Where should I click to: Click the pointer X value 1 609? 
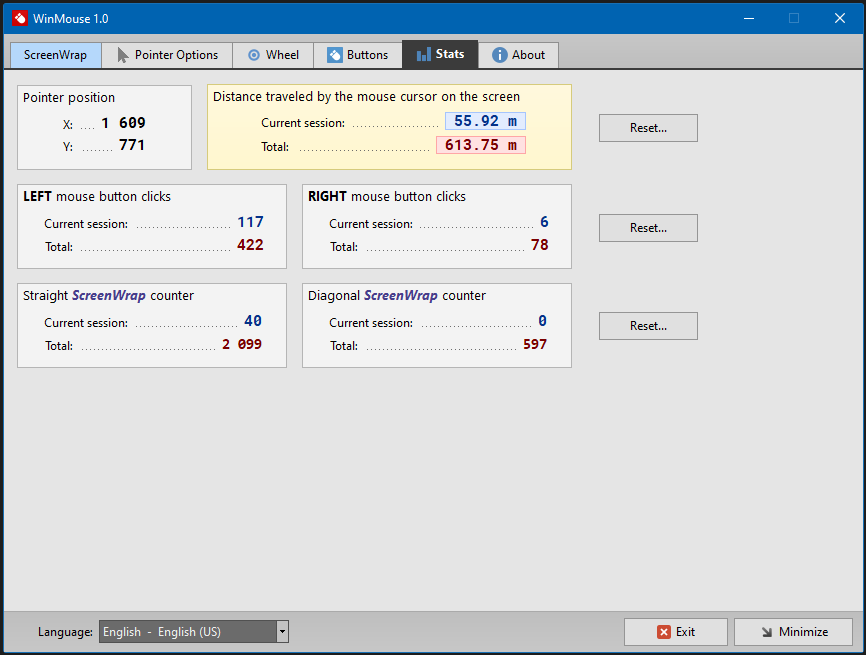(123, 123)
